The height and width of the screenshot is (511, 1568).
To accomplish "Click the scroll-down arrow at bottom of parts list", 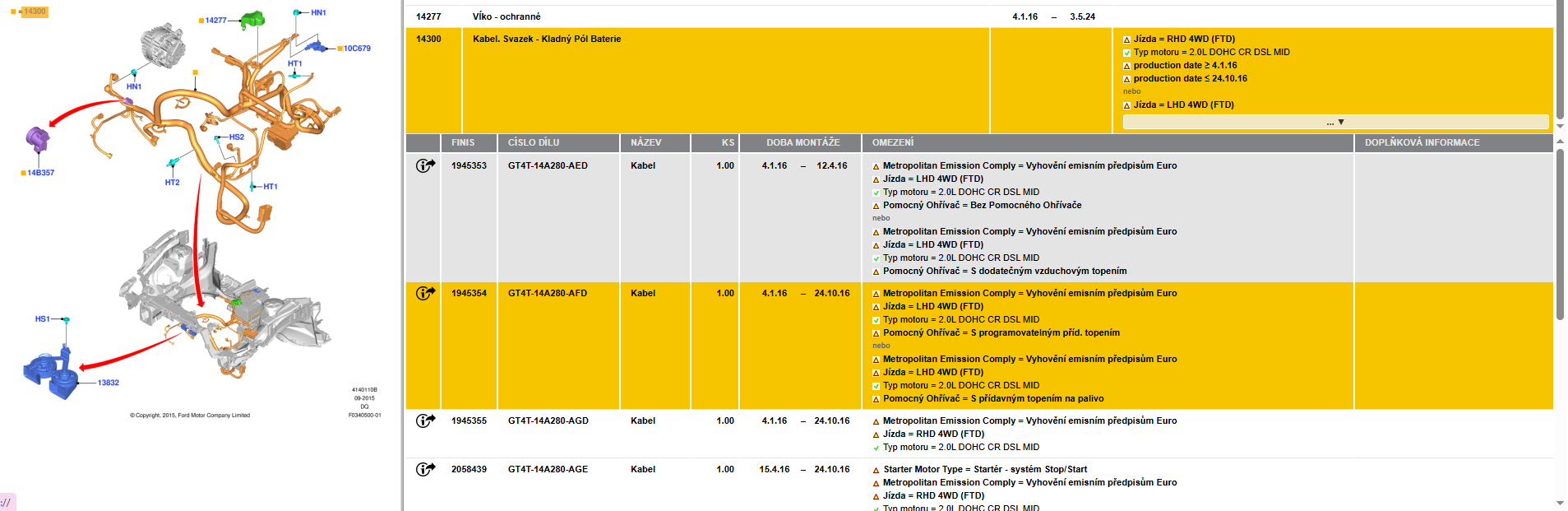I will (1560, 503).
